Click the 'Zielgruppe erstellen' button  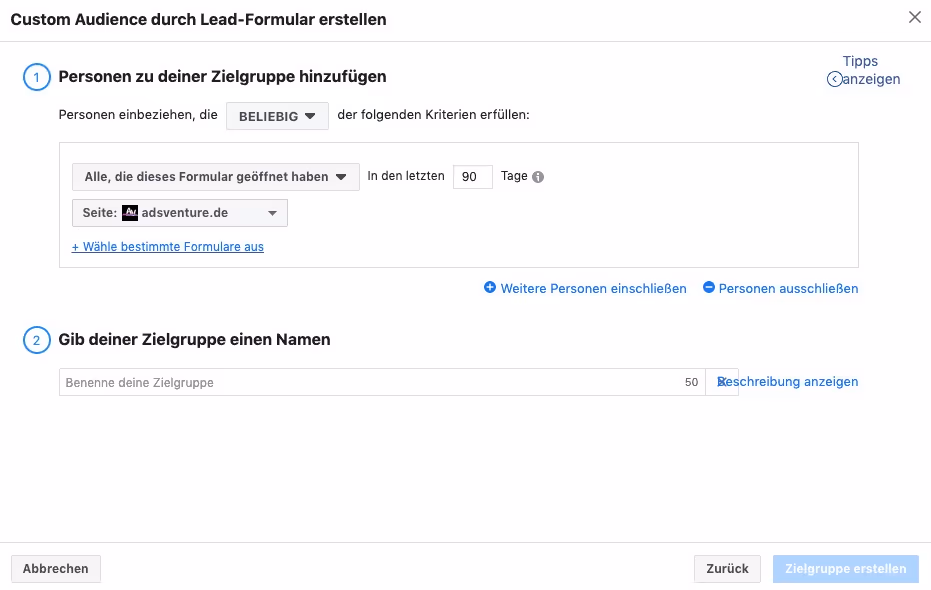(x=846, y=569)
